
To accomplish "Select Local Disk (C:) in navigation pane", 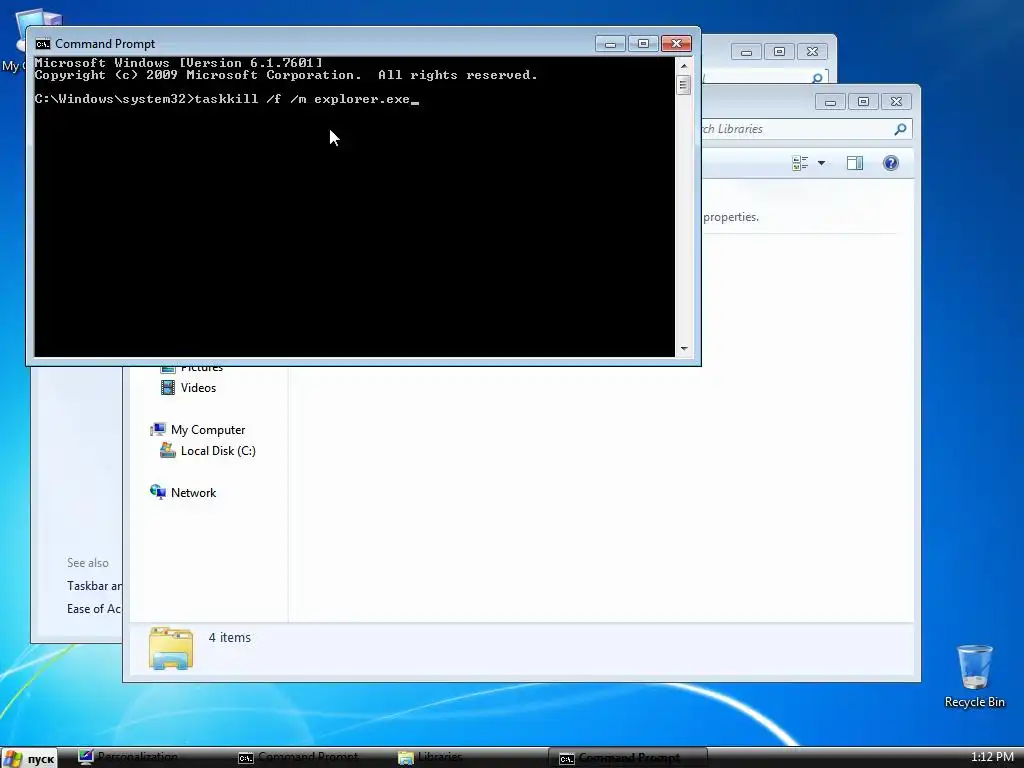I will click(x=218, y=451).
